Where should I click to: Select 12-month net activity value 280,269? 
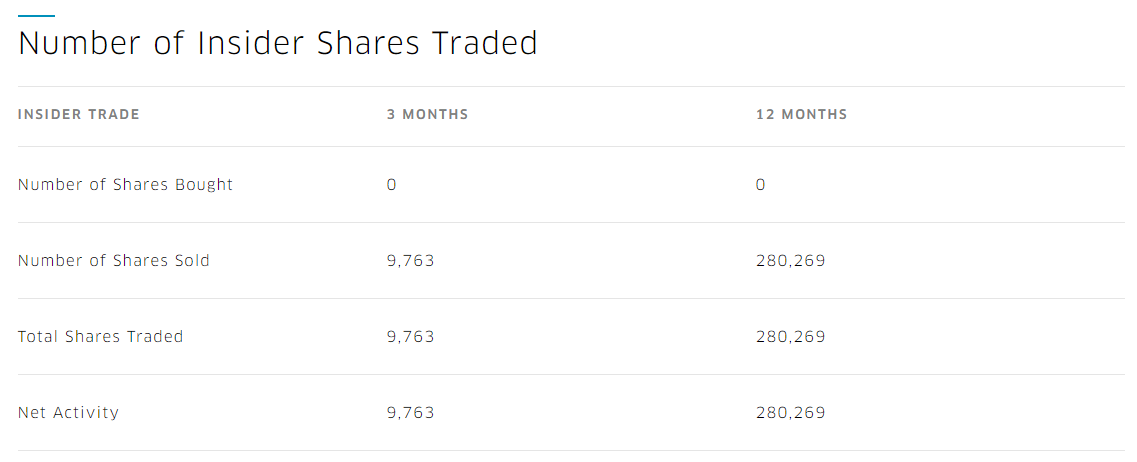pos(790,413)
